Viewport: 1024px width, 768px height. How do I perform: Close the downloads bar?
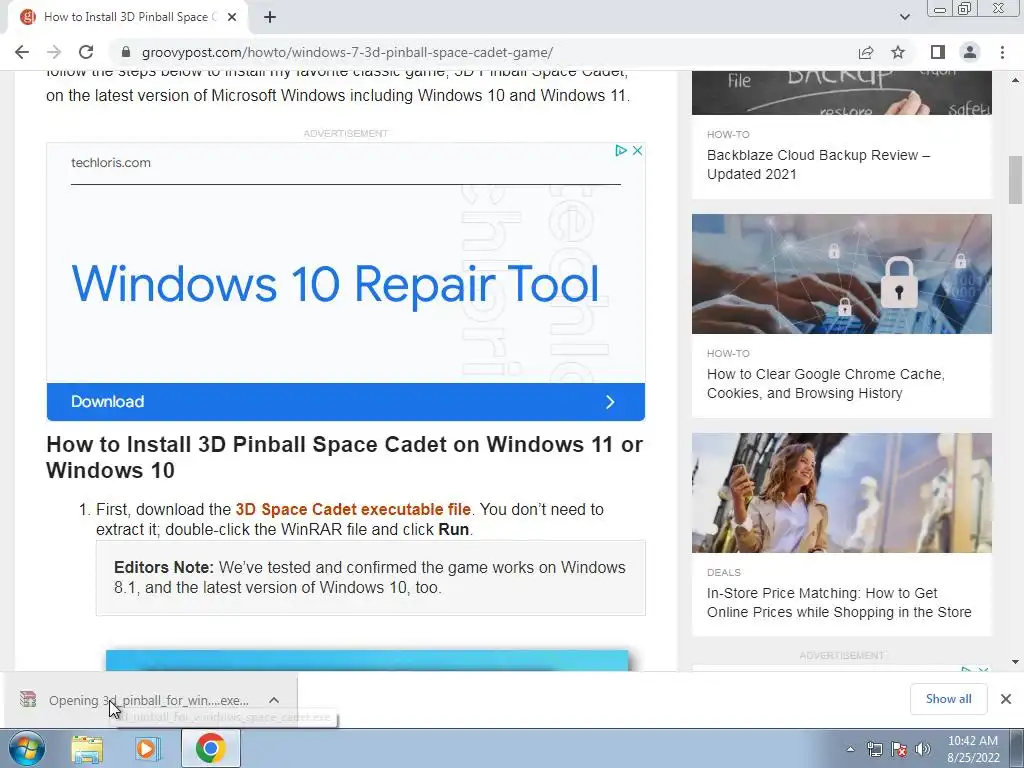[1006, 699]
